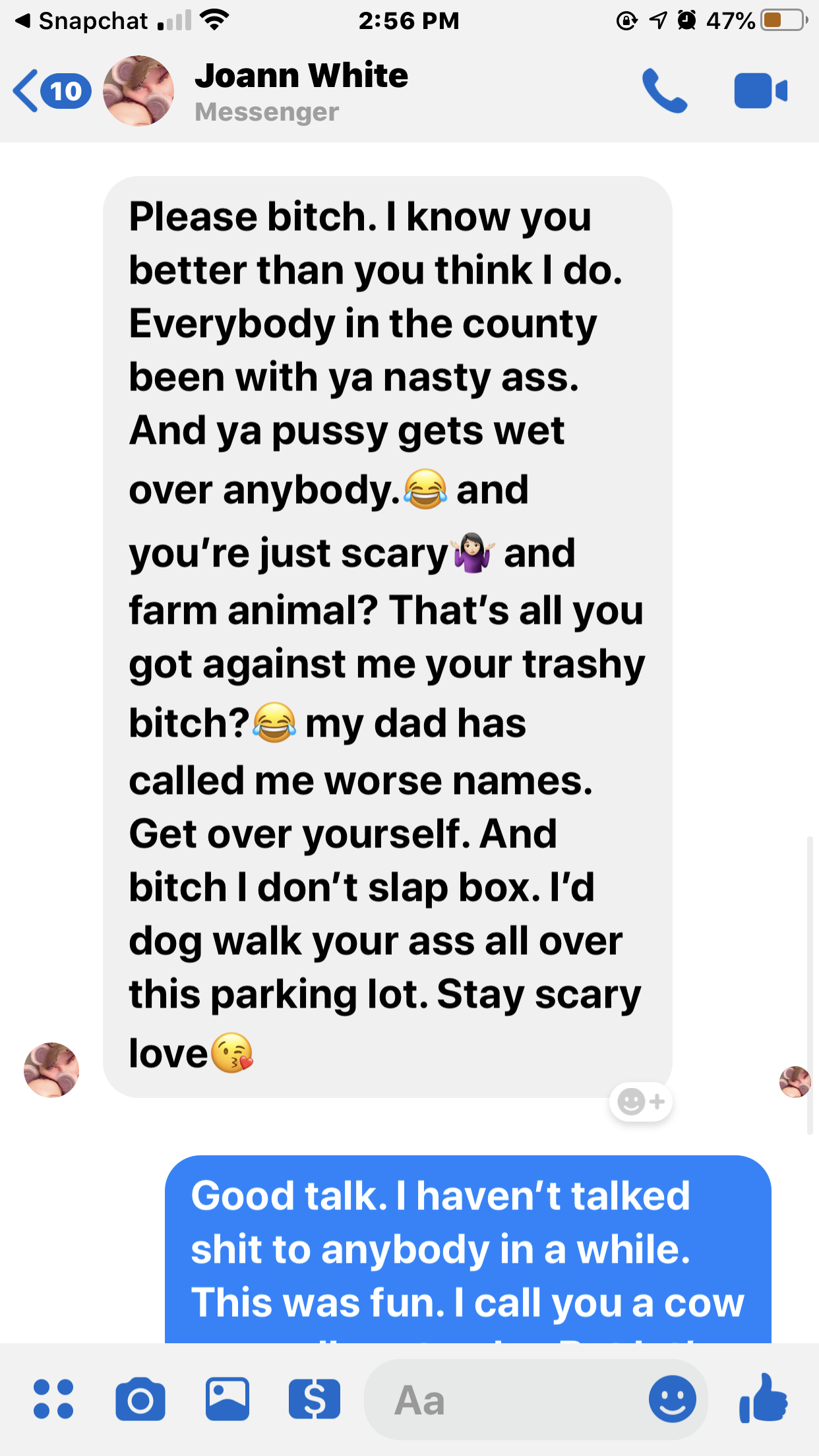The height and width of the screenshot is (1456, 819).
Task: Send a thumbs-up like
Action: pyautogui.click(x=764, y=1397)
